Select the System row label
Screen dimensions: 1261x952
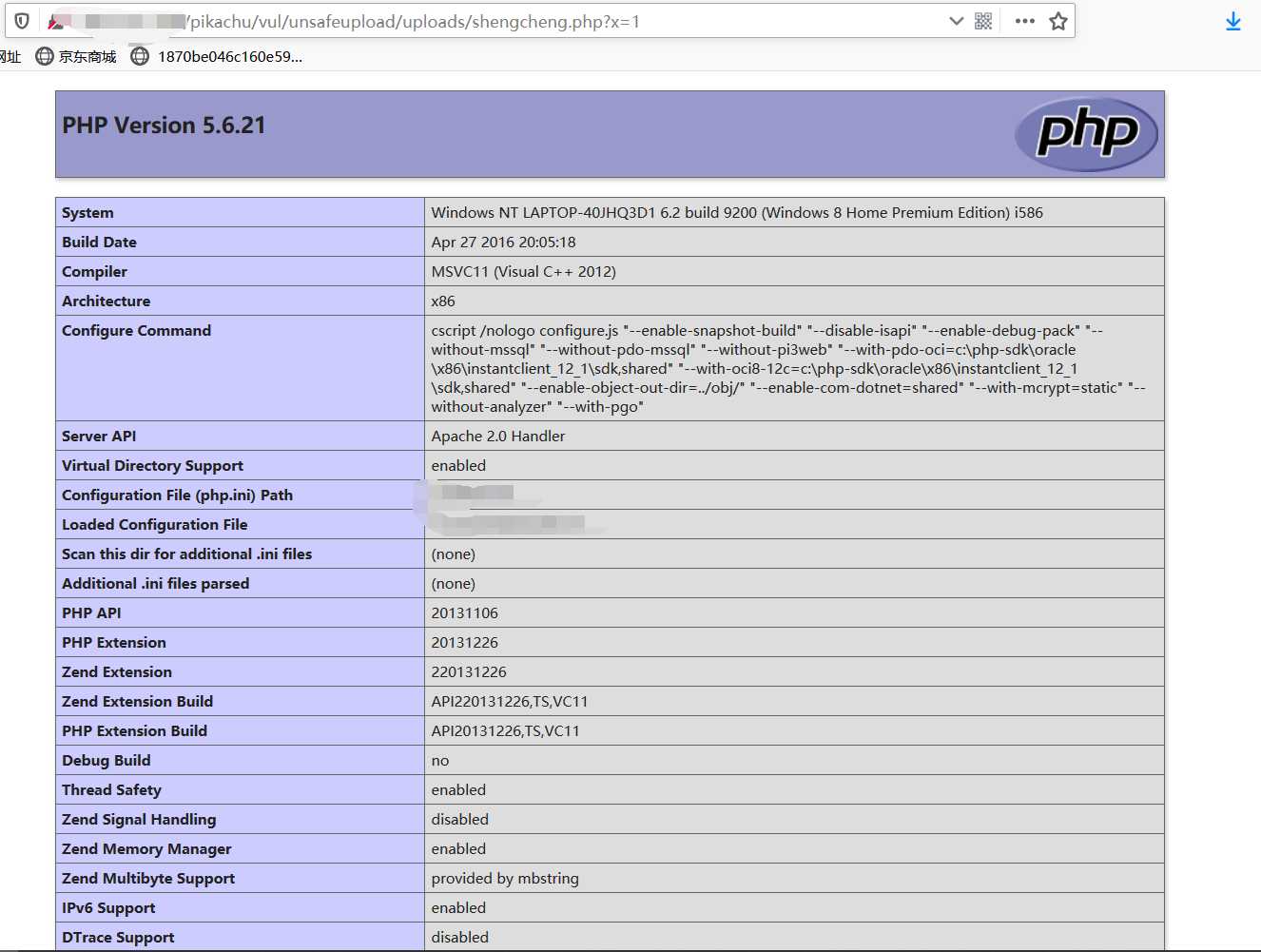[x=87, y=212]
